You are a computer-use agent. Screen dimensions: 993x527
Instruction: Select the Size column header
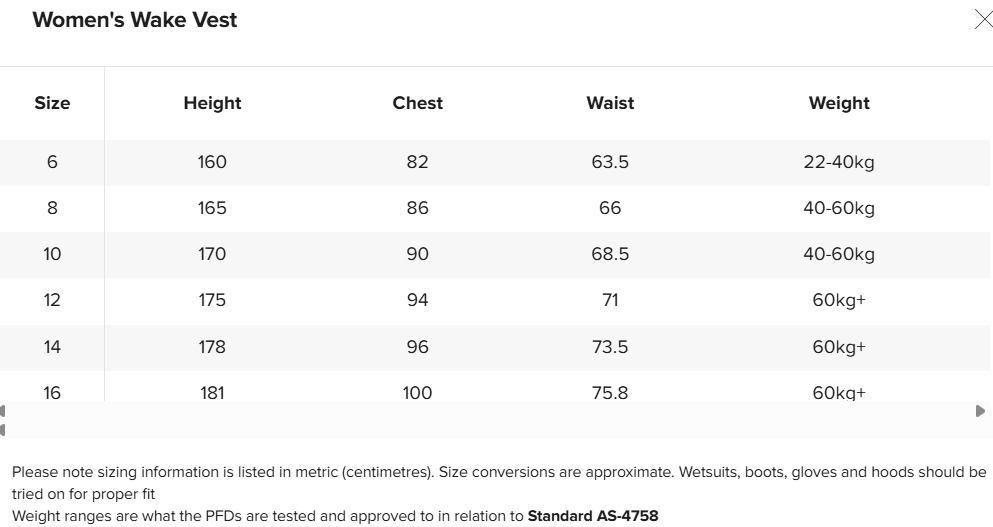point(52,103)
